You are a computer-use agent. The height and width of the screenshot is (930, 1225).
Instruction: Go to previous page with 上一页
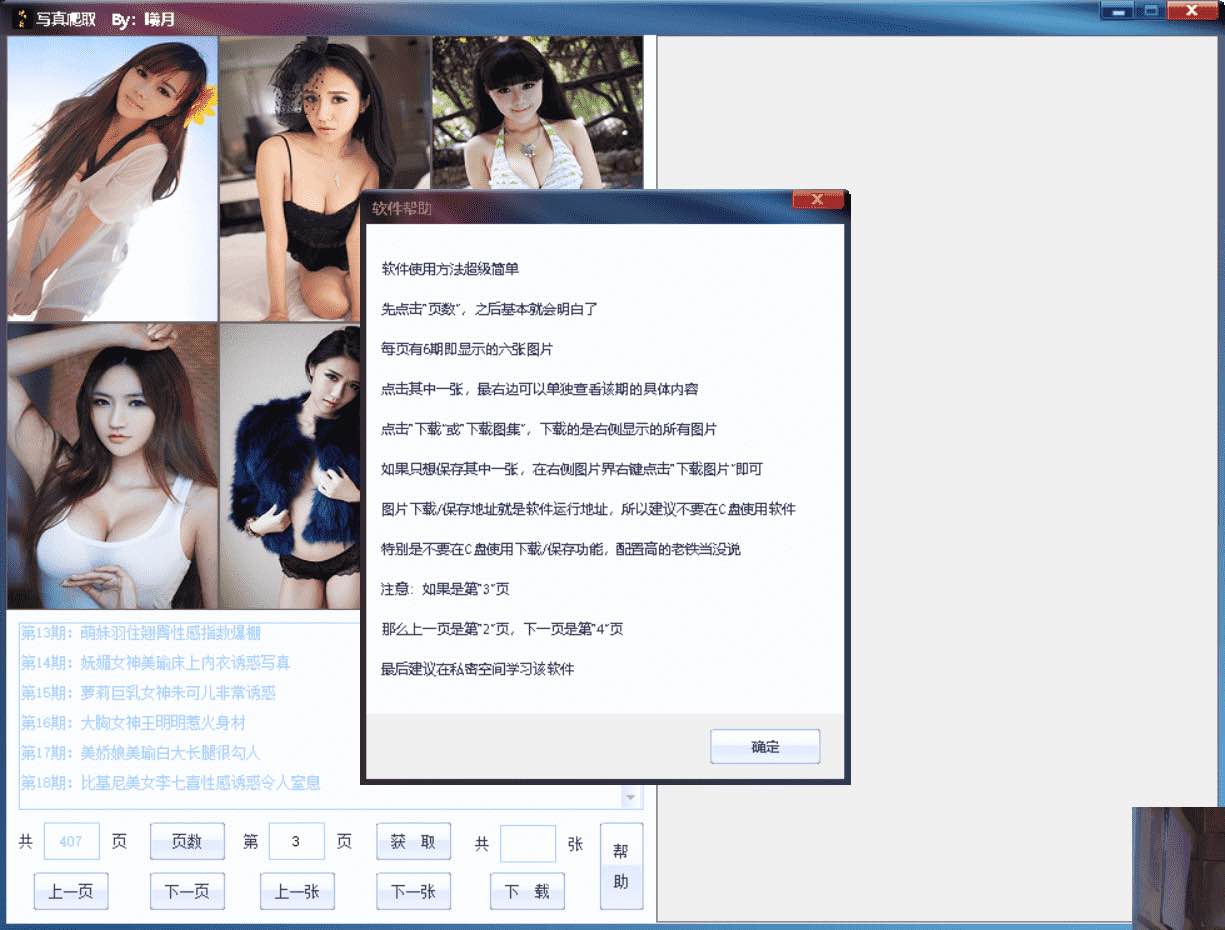tap(71, 891)
